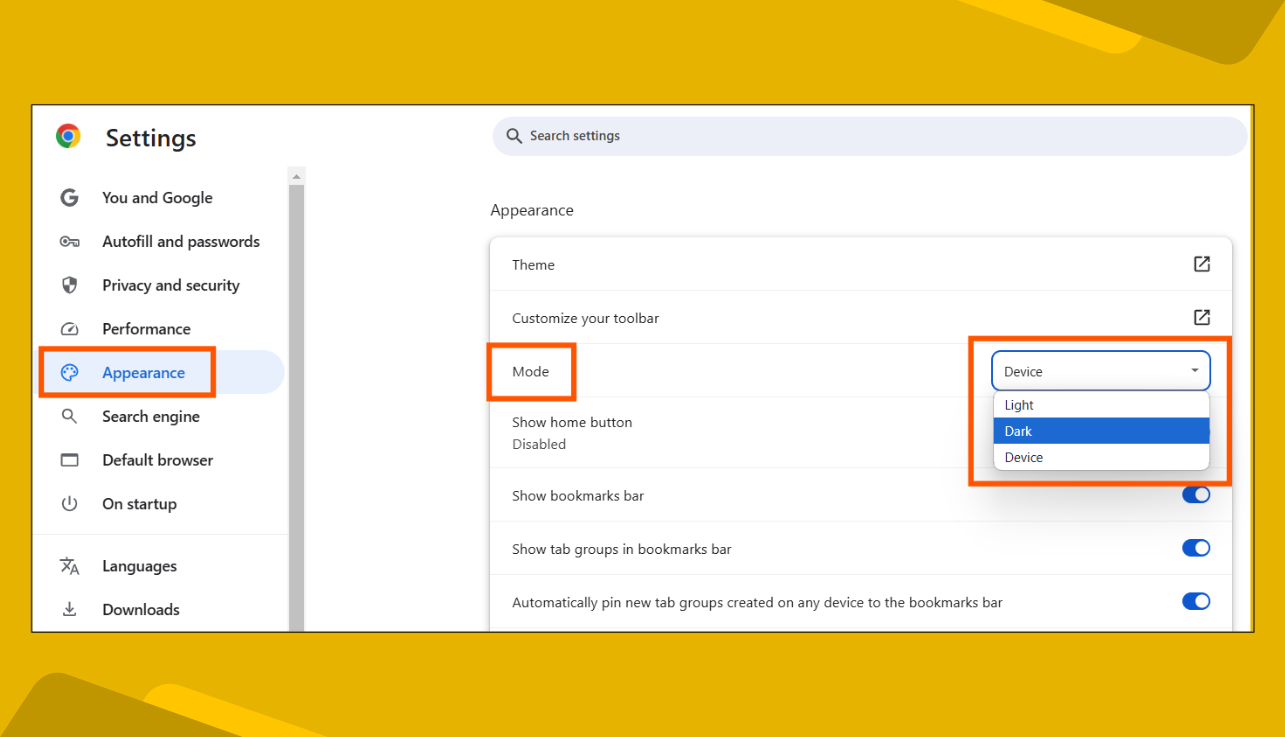Click the On startup power icon
Screen dimensions: 1285x737
pos(69,503)
